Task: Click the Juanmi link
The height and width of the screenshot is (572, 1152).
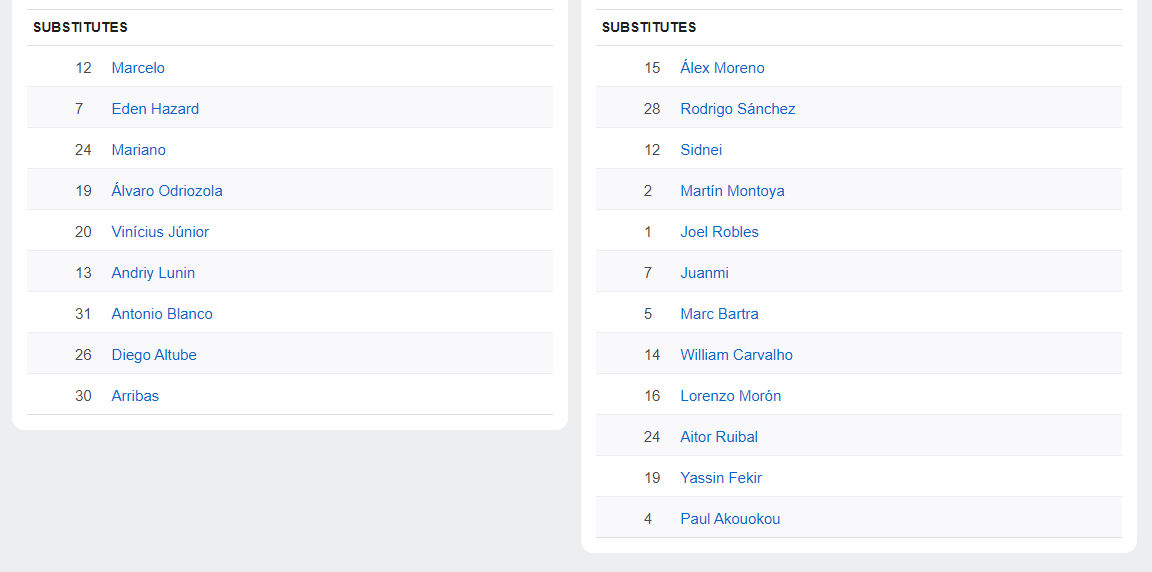Action: click(x=705, y=273)
